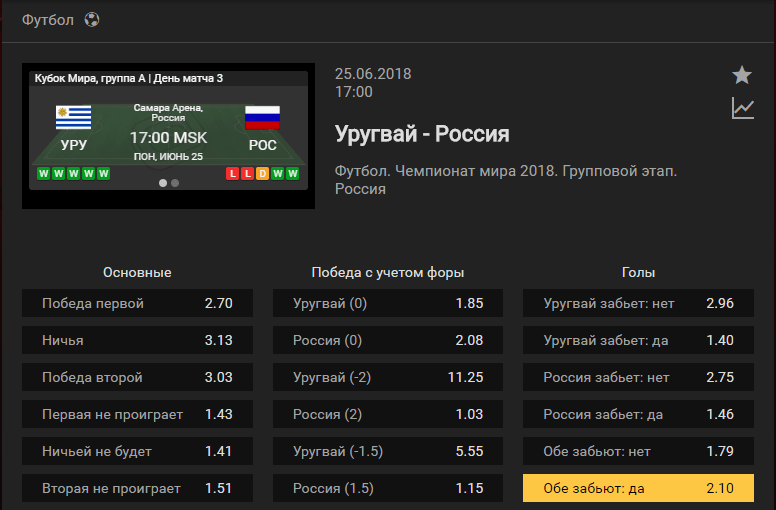
Task: Bet on Ничья at 3.13
Action: tap(138, 340)
